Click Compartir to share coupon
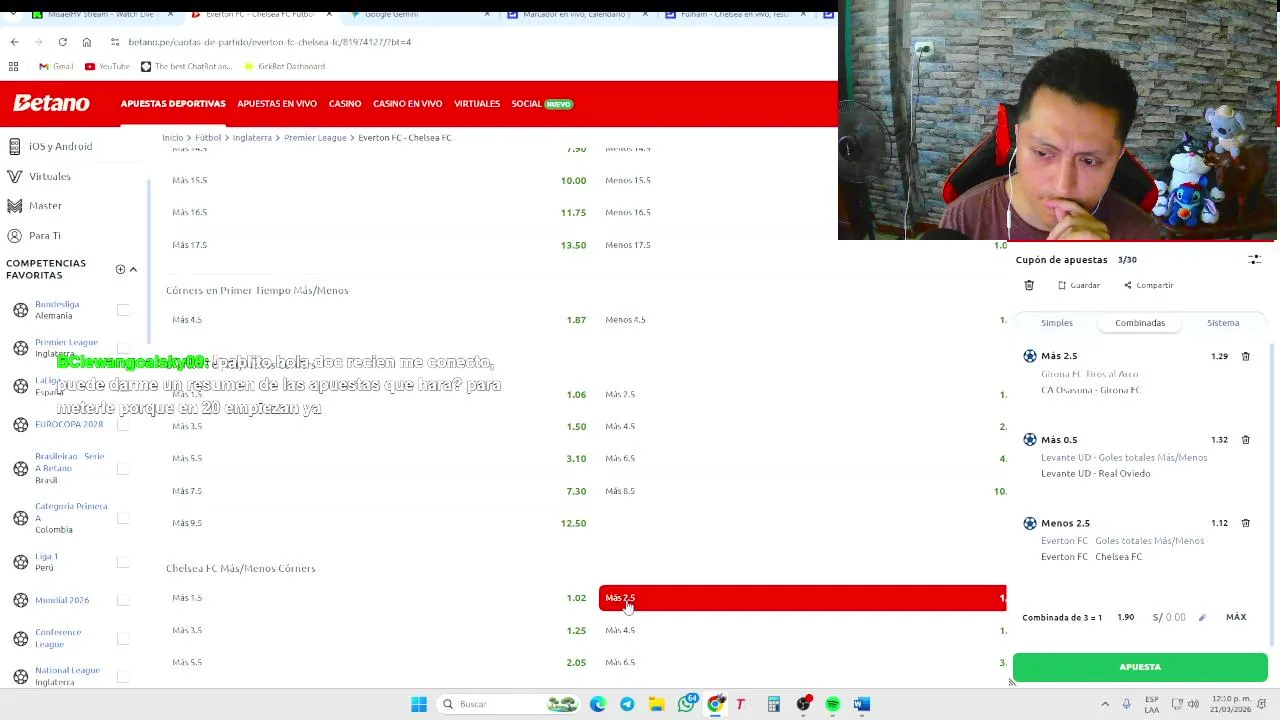Screen dimensions: 1280x720 (1148, 285)
